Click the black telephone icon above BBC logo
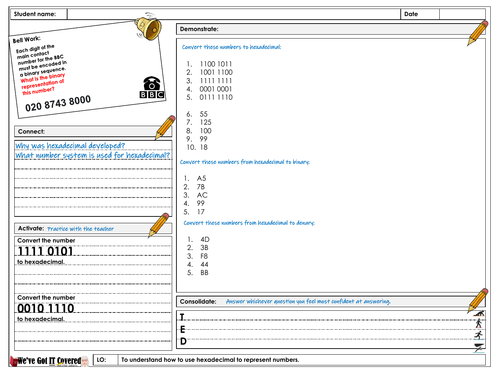 click(x=151, y=83)
